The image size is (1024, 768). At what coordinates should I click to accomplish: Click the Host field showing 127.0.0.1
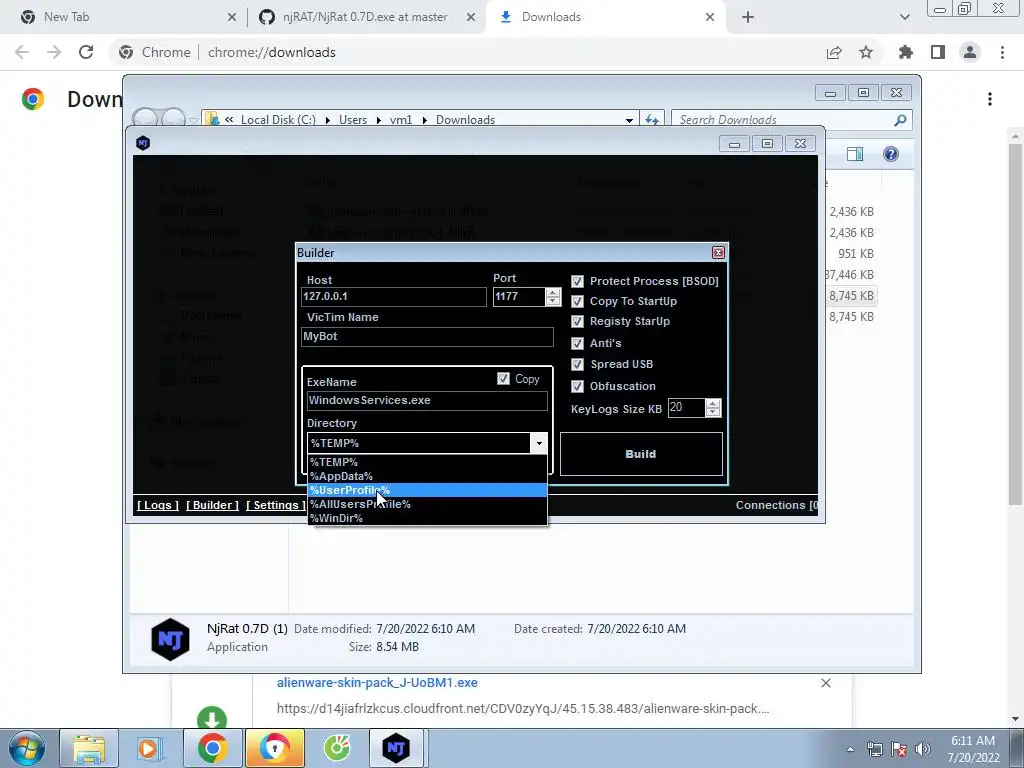click(x=394, y=296)
